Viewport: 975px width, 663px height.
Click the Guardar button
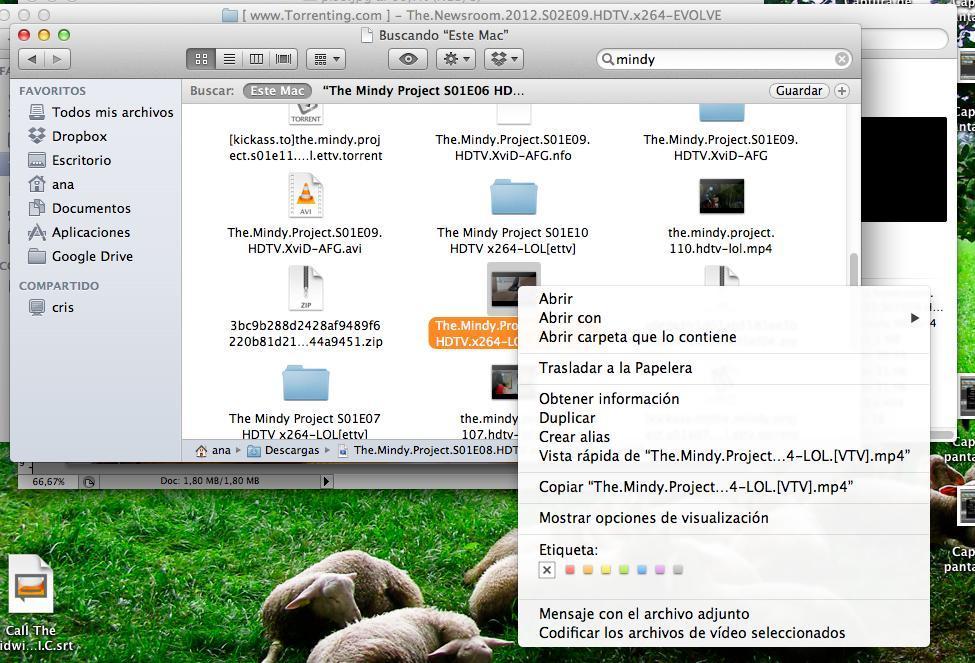799,91
